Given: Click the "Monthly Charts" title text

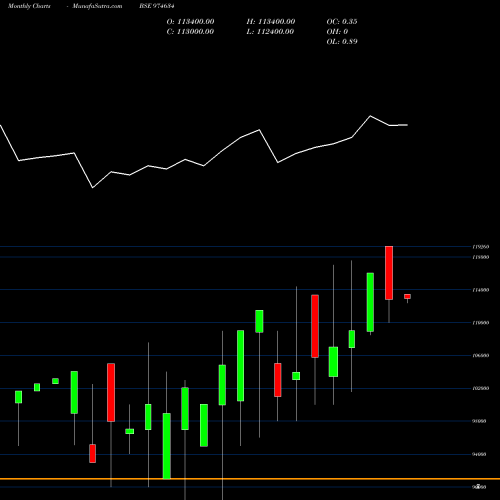Looking at the screenshot, I should pos(29,6).
